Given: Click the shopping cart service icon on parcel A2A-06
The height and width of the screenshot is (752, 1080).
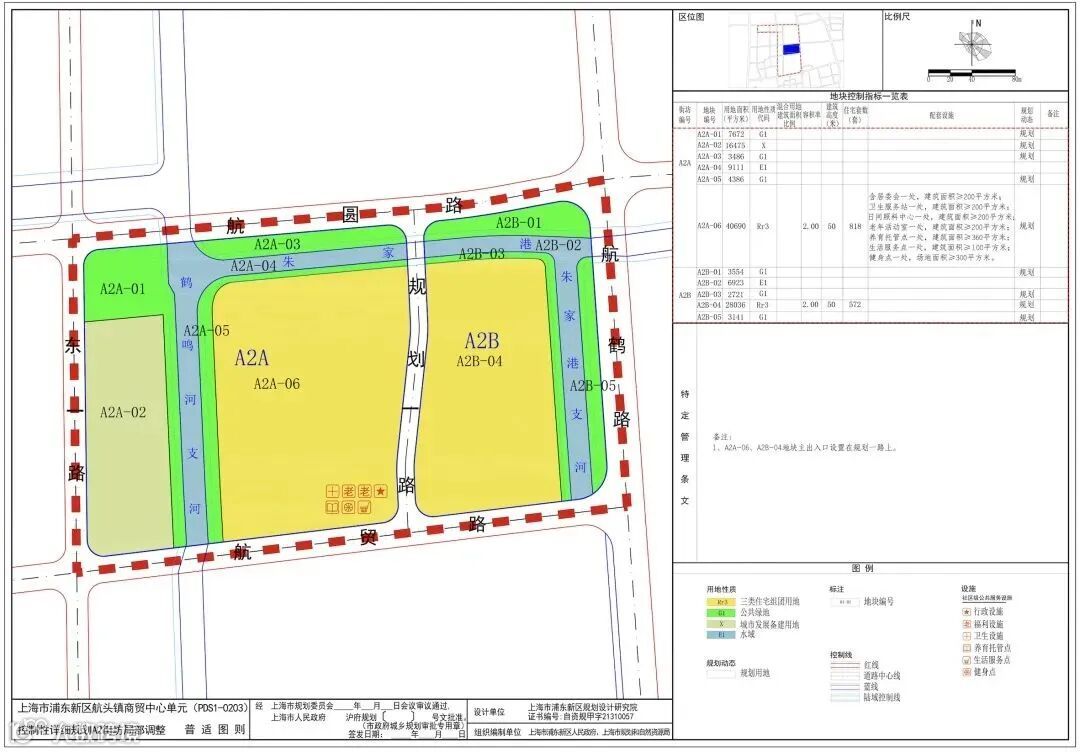Looking at the screenshot, I should click(365, 508).
